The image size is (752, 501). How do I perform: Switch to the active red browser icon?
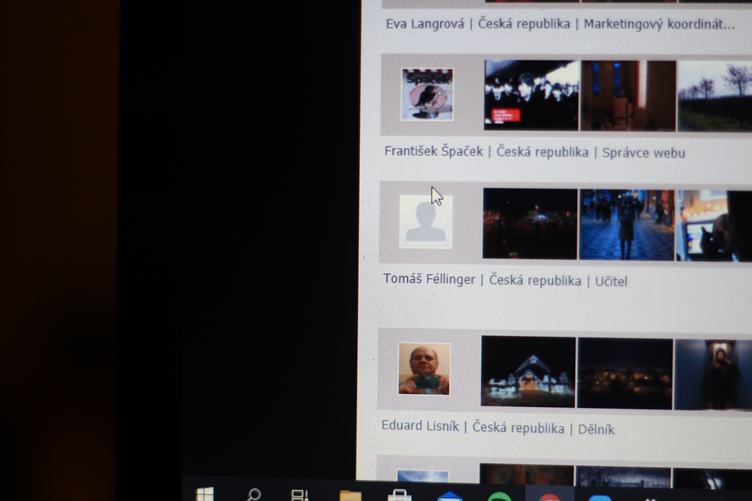coord(550,497)
